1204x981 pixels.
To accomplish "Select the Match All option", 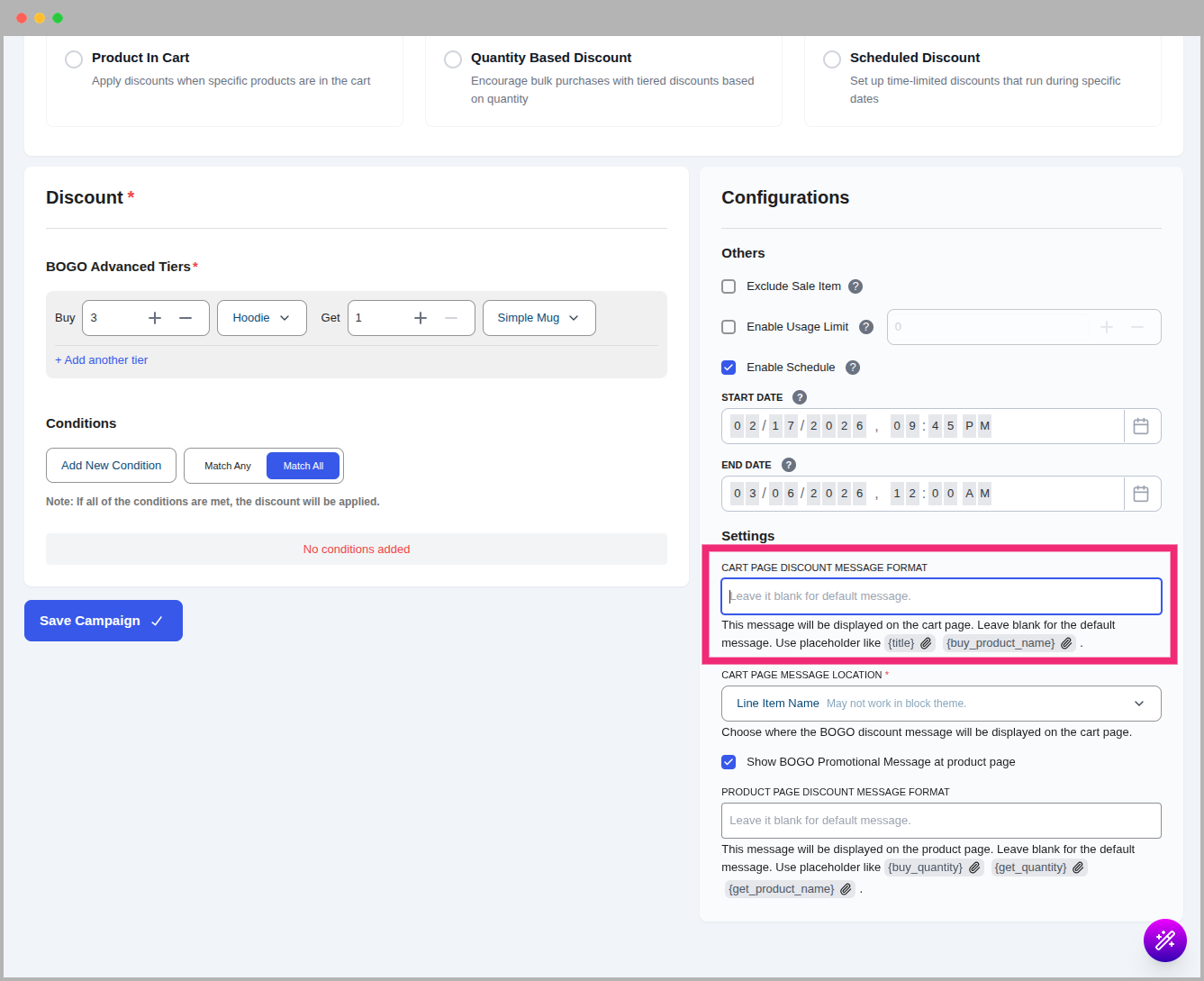I will pyautogui.click(x=303, y=466).
